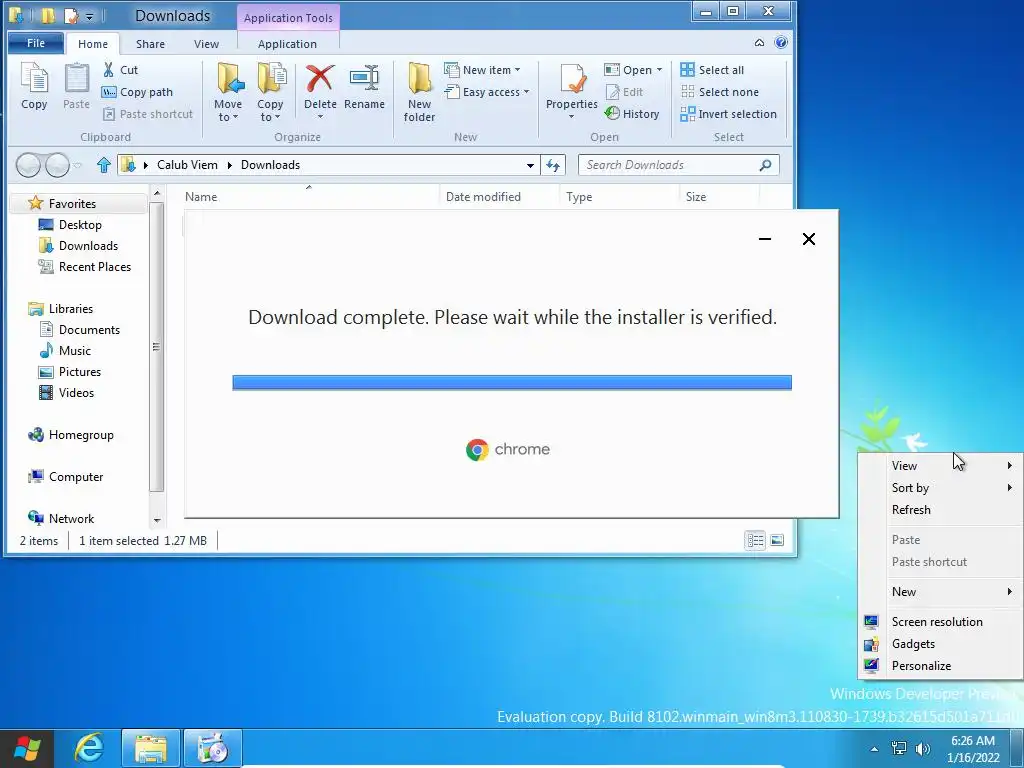Open the Copy to folder menu
Viewport: 1024px width, 768px height.
(270, 92)
